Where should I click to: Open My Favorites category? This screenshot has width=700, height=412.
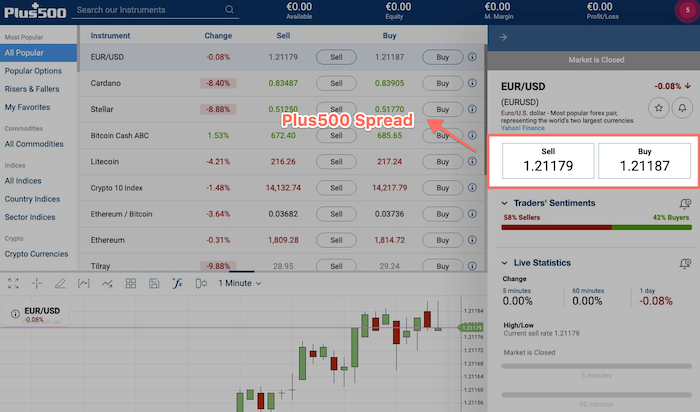[27, 107]
